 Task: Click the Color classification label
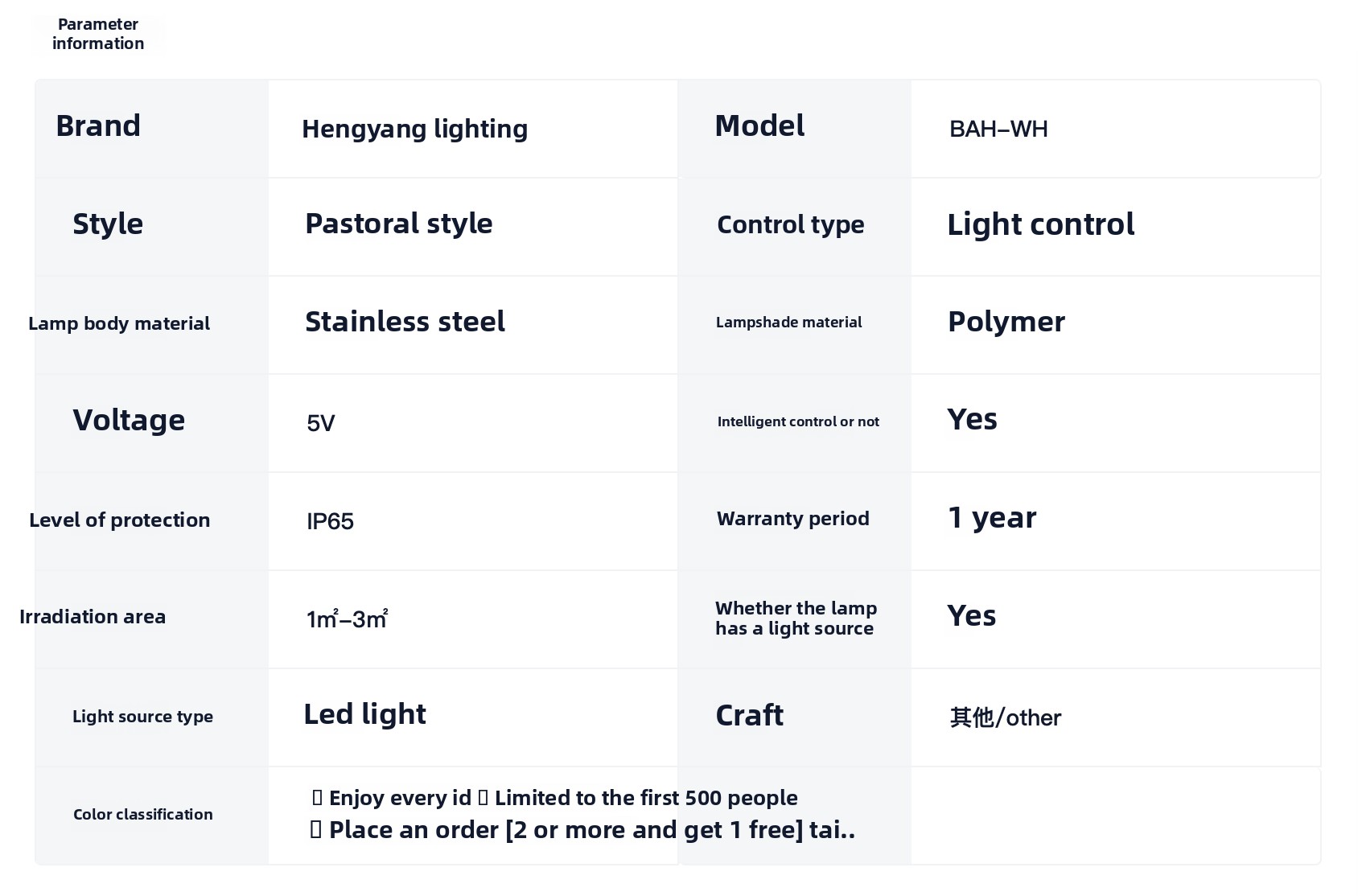coord(143,815)
